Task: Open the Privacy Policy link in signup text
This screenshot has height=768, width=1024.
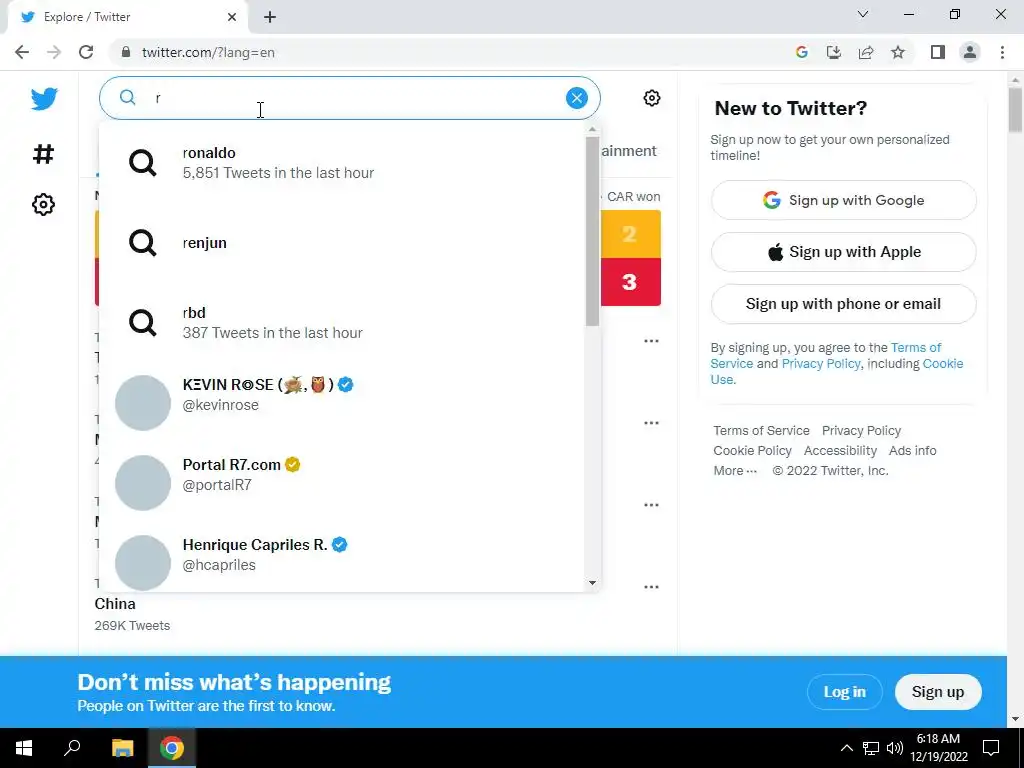Action: (x=821, y=364)
